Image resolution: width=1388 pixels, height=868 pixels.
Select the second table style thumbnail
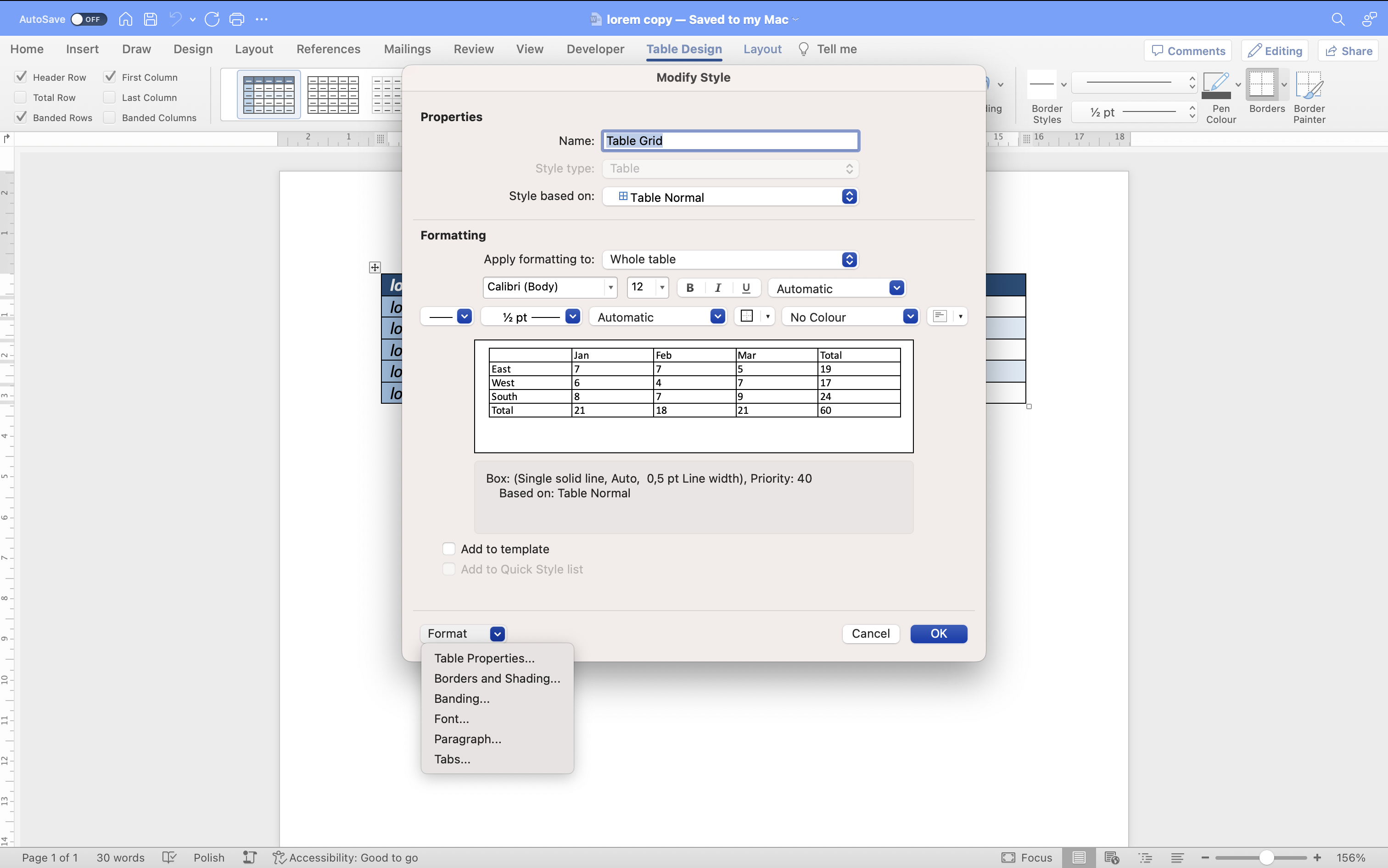pos(333,95)
